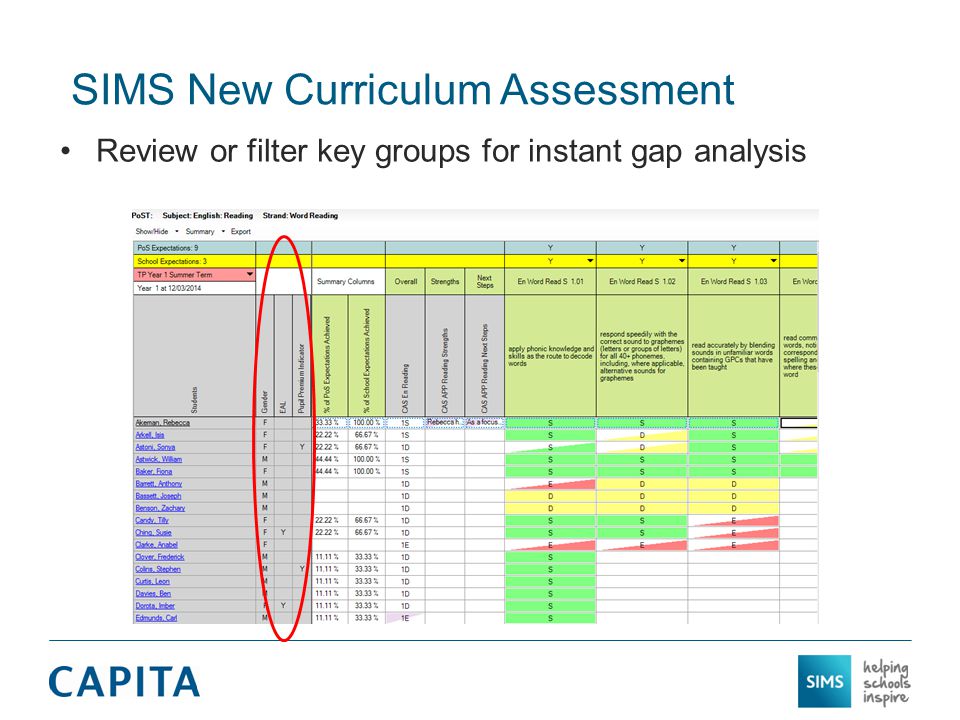Select Akeman Rebecca's 1S overall cell
The width and height of the screenshot is (960, 720).
[x=405, y=423]
